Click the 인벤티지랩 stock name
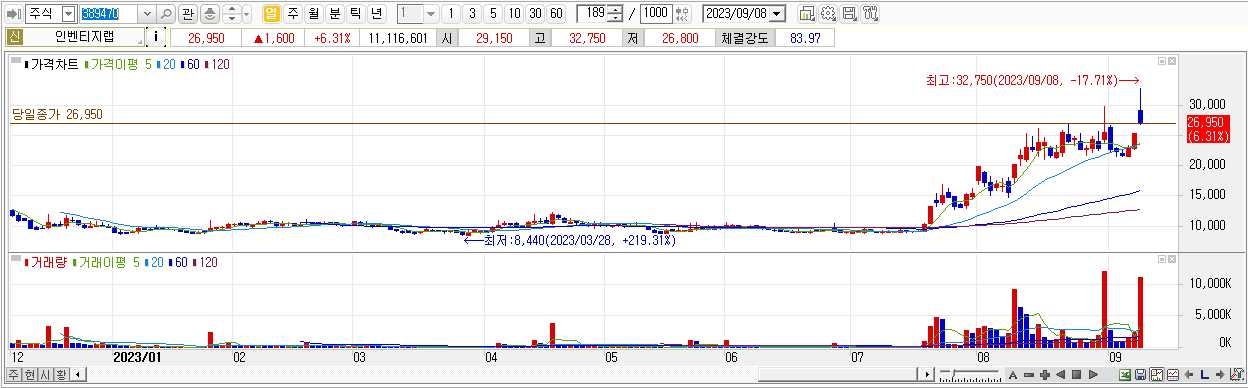1248x388 pixels. coord(85,38)
